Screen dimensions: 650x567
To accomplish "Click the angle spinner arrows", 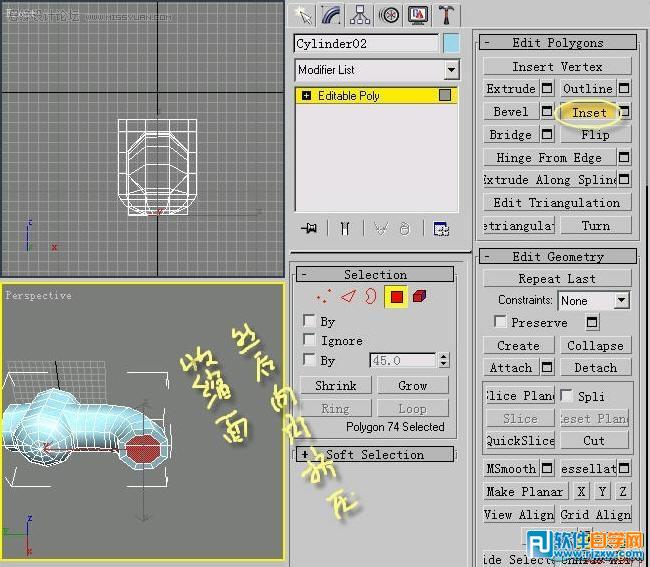I will (x=444, y=360).
